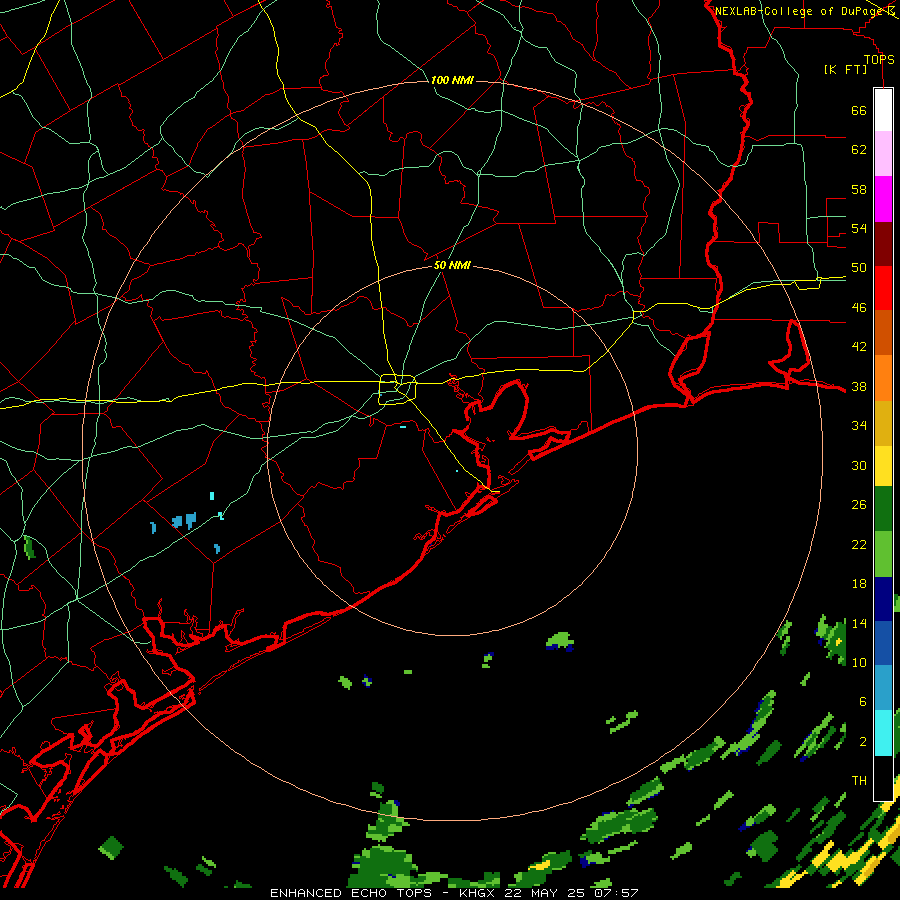Select the '54' legend value
Image resolution: width=900 pixels, height=900 pixels.
(859, 228)
